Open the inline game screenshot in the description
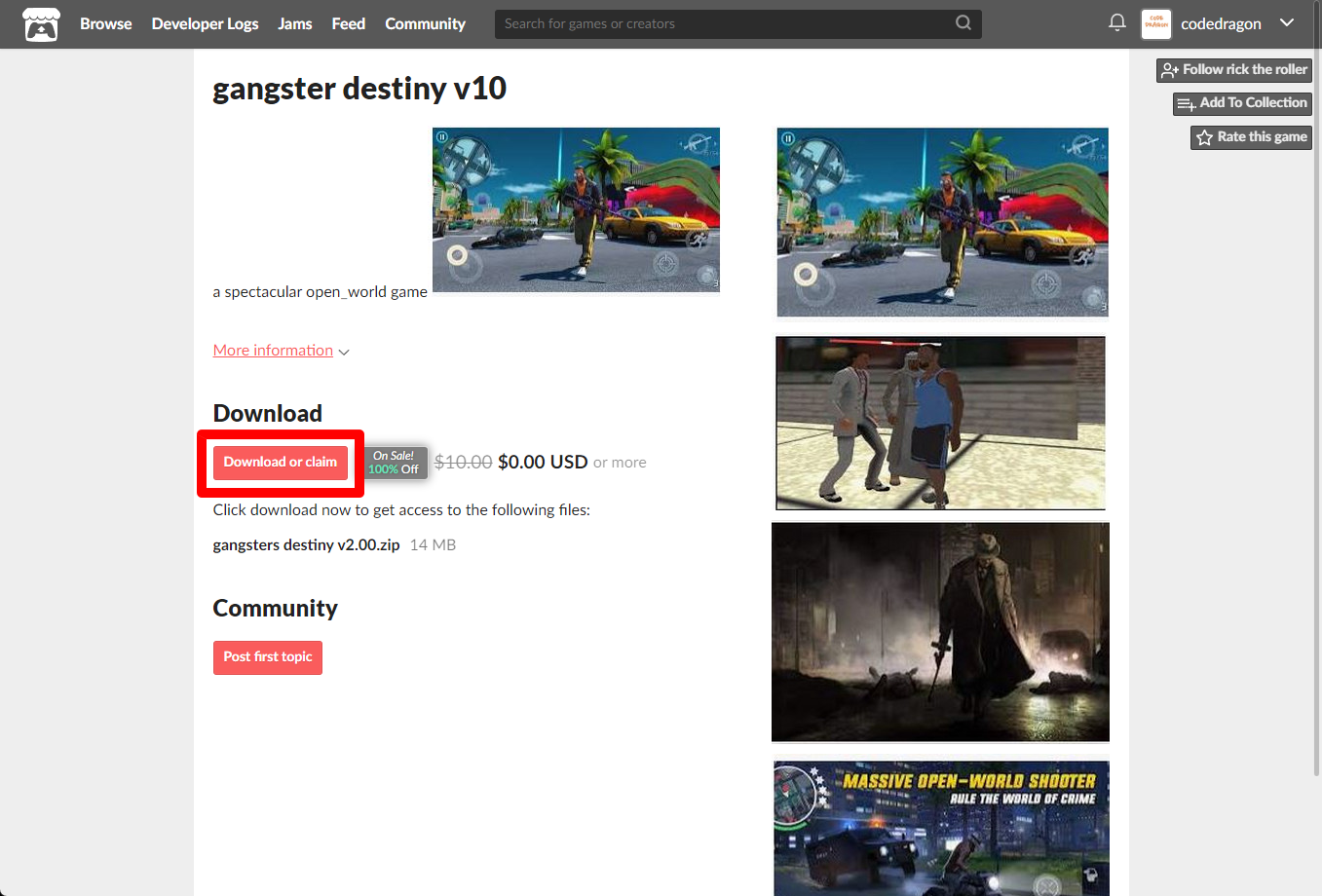Screen dimensions: 1322x896 tap(576, 209)
